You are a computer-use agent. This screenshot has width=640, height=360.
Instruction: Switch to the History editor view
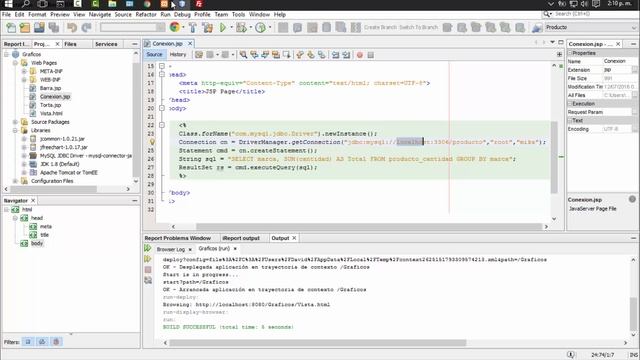coord(178,54)
